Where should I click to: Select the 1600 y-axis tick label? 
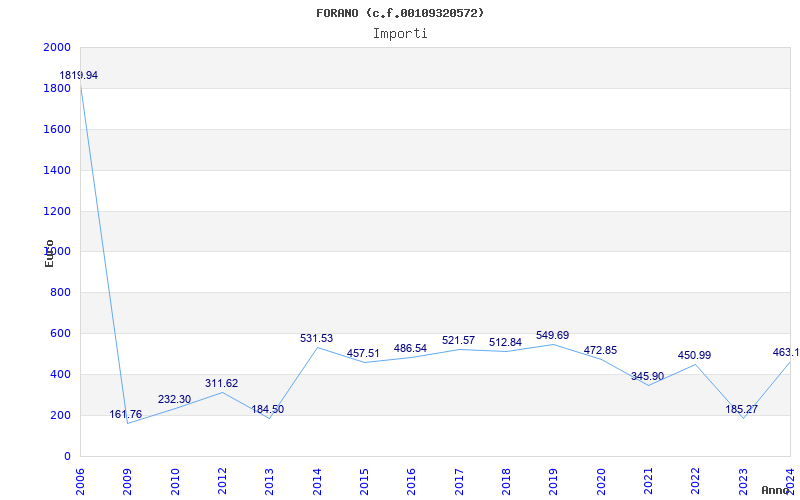(x=57, y=129)
